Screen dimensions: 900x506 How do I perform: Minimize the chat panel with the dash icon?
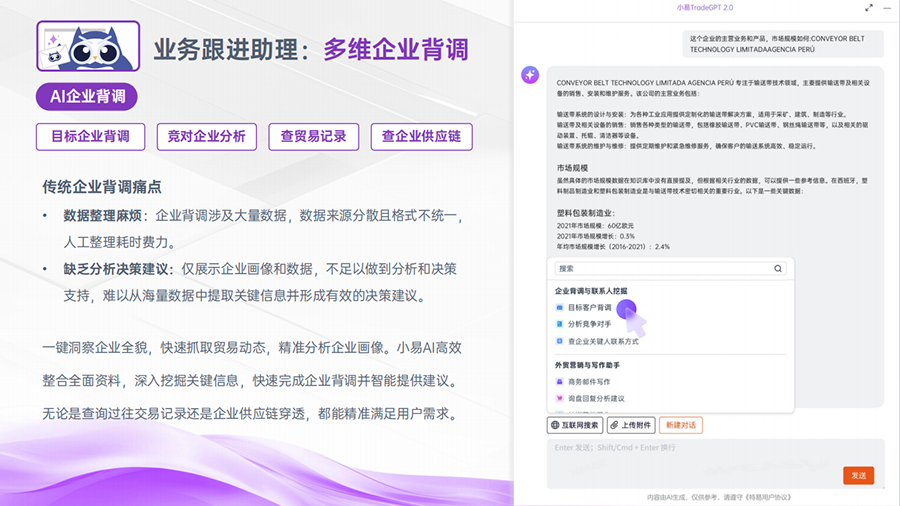click(888, 8)
